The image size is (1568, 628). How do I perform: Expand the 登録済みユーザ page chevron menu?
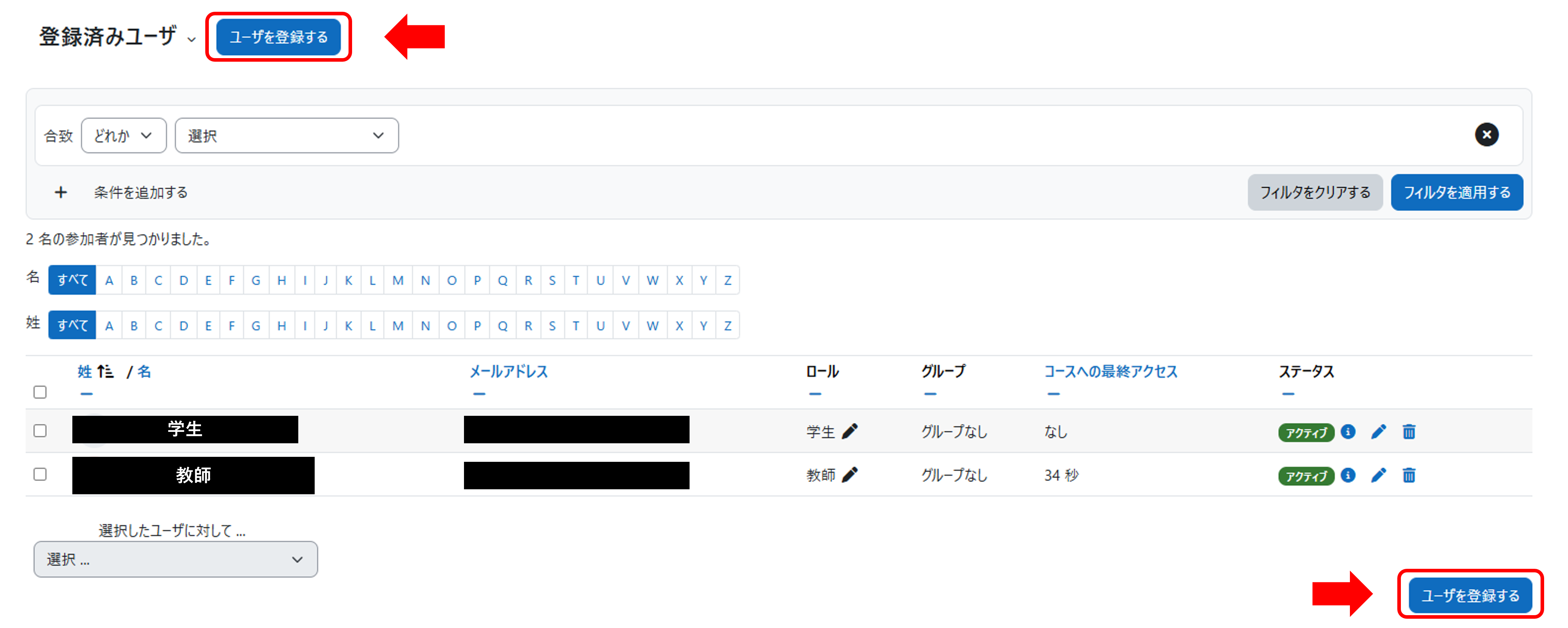point(192,40)
